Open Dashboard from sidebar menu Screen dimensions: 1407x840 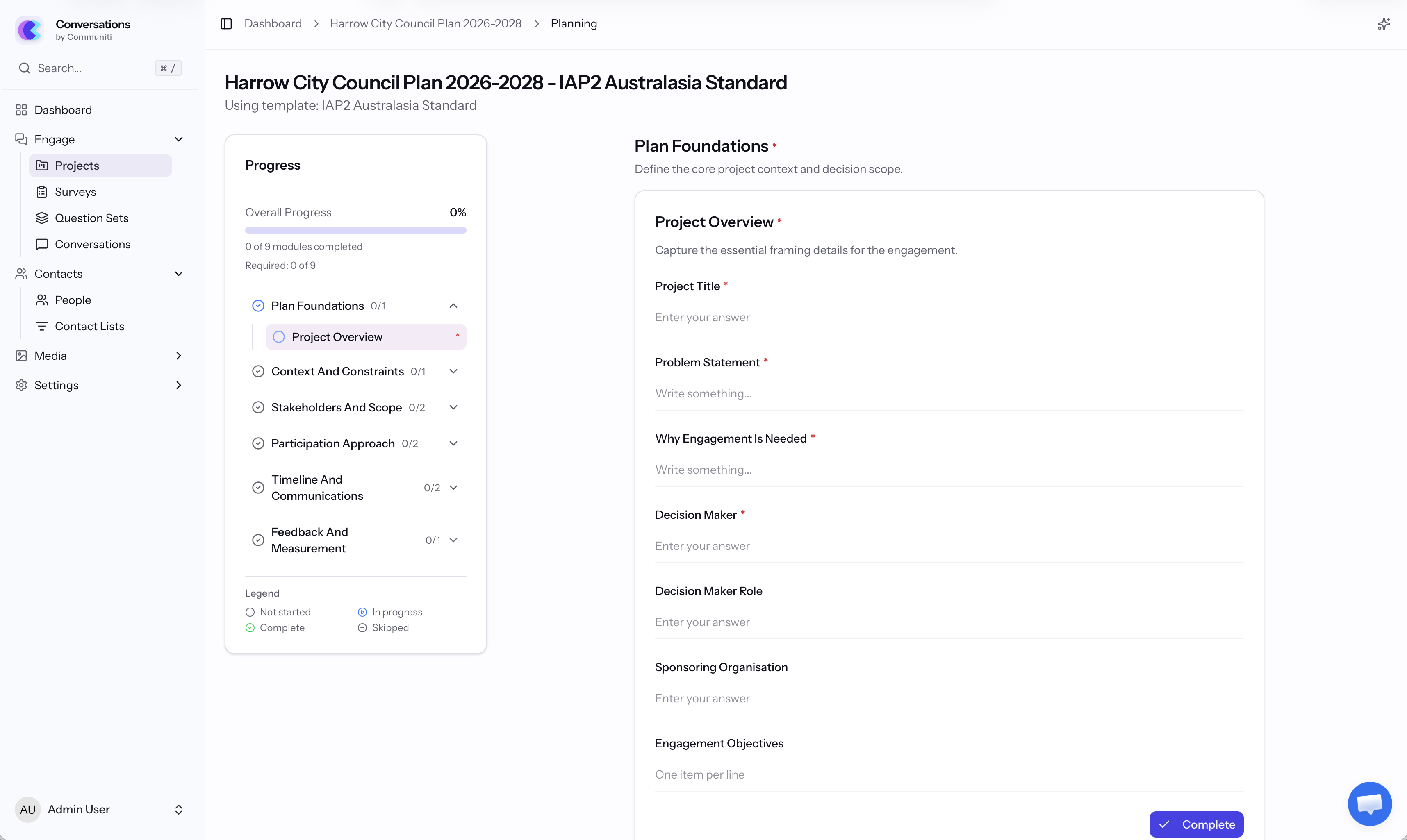pyautogui.click(x=63, y=110)
